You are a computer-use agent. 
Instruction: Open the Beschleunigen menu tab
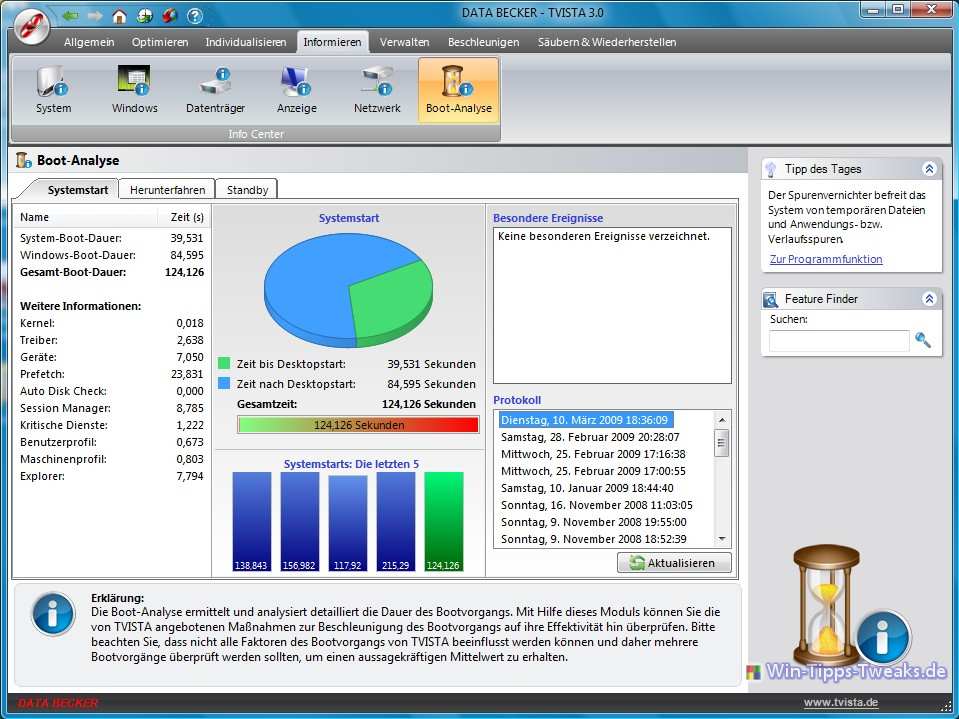coord(483,42)
